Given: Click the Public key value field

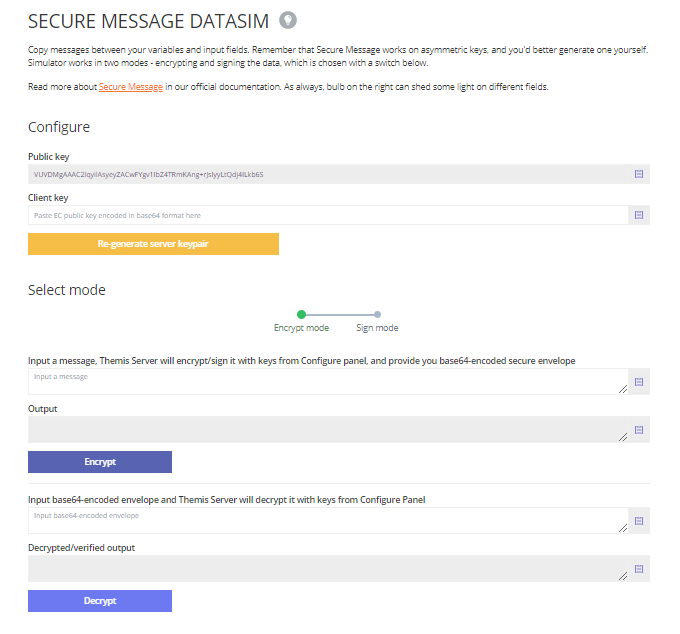Looking at the screenshot, I should 328,174.
